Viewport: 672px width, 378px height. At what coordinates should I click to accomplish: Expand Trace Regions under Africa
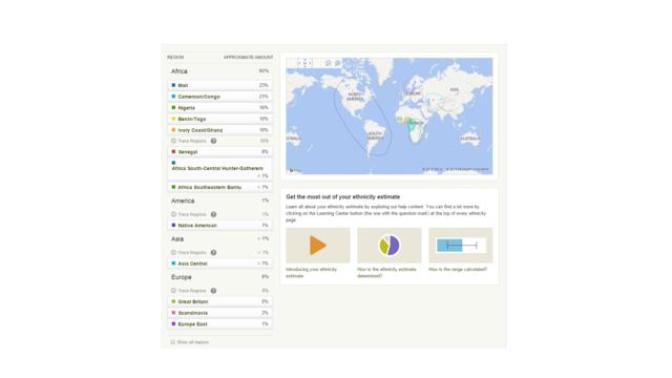coord(189,141)
